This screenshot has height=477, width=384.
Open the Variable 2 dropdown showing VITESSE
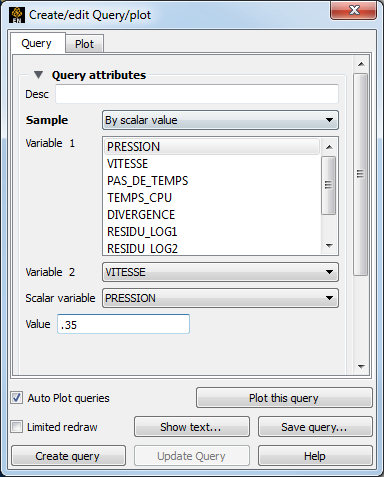tap(220, 272)
